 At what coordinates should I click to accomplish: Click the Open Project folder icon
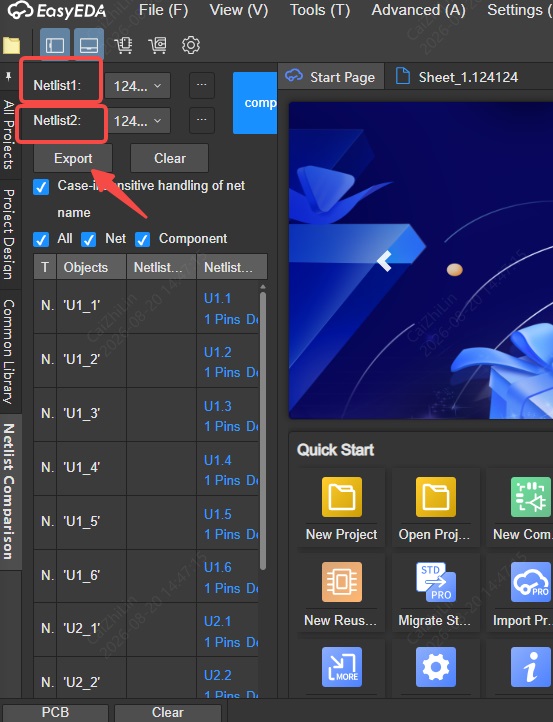pos(436,497)
